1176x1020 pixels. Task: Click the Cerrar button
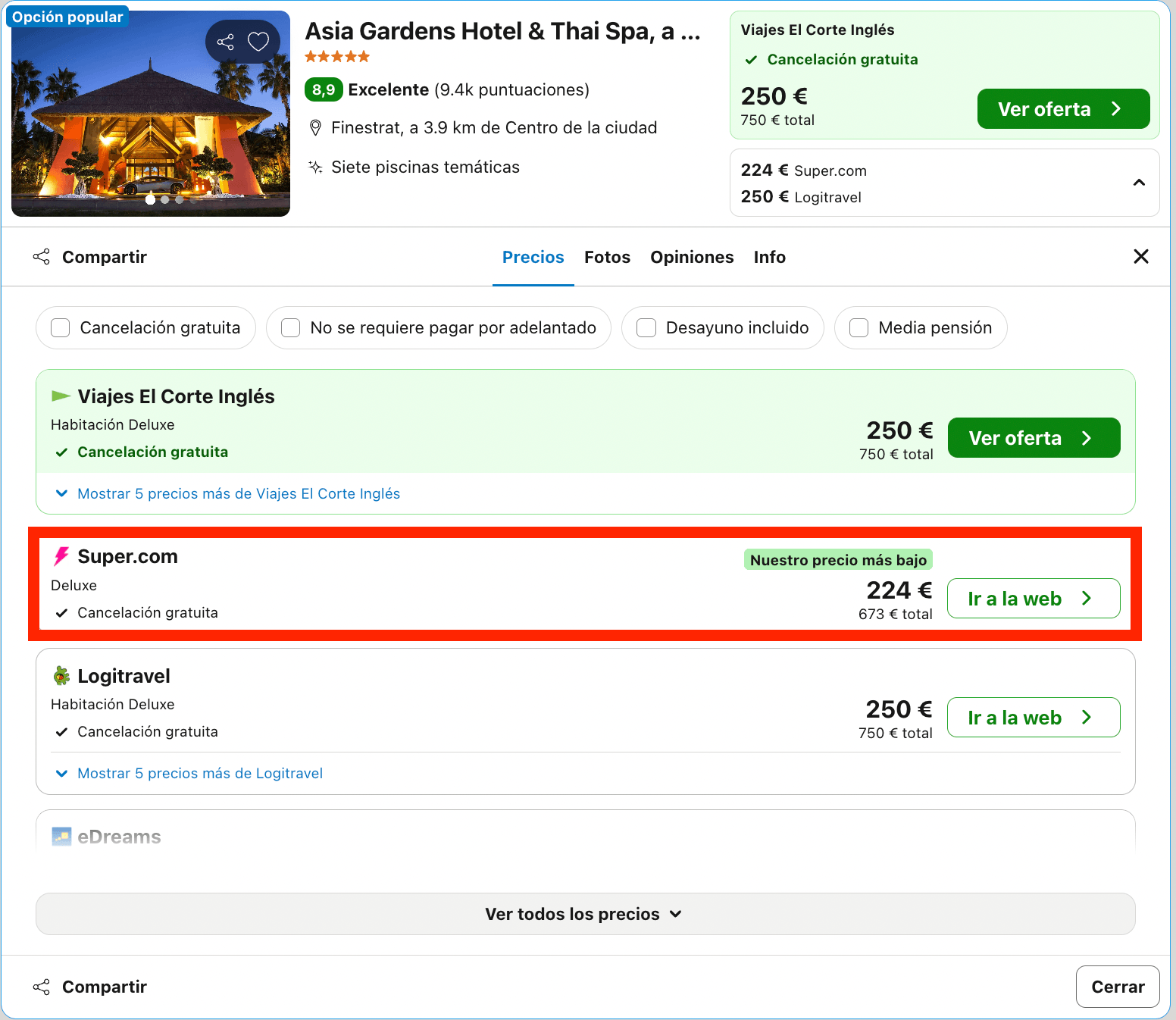[x=1118, y=987]
